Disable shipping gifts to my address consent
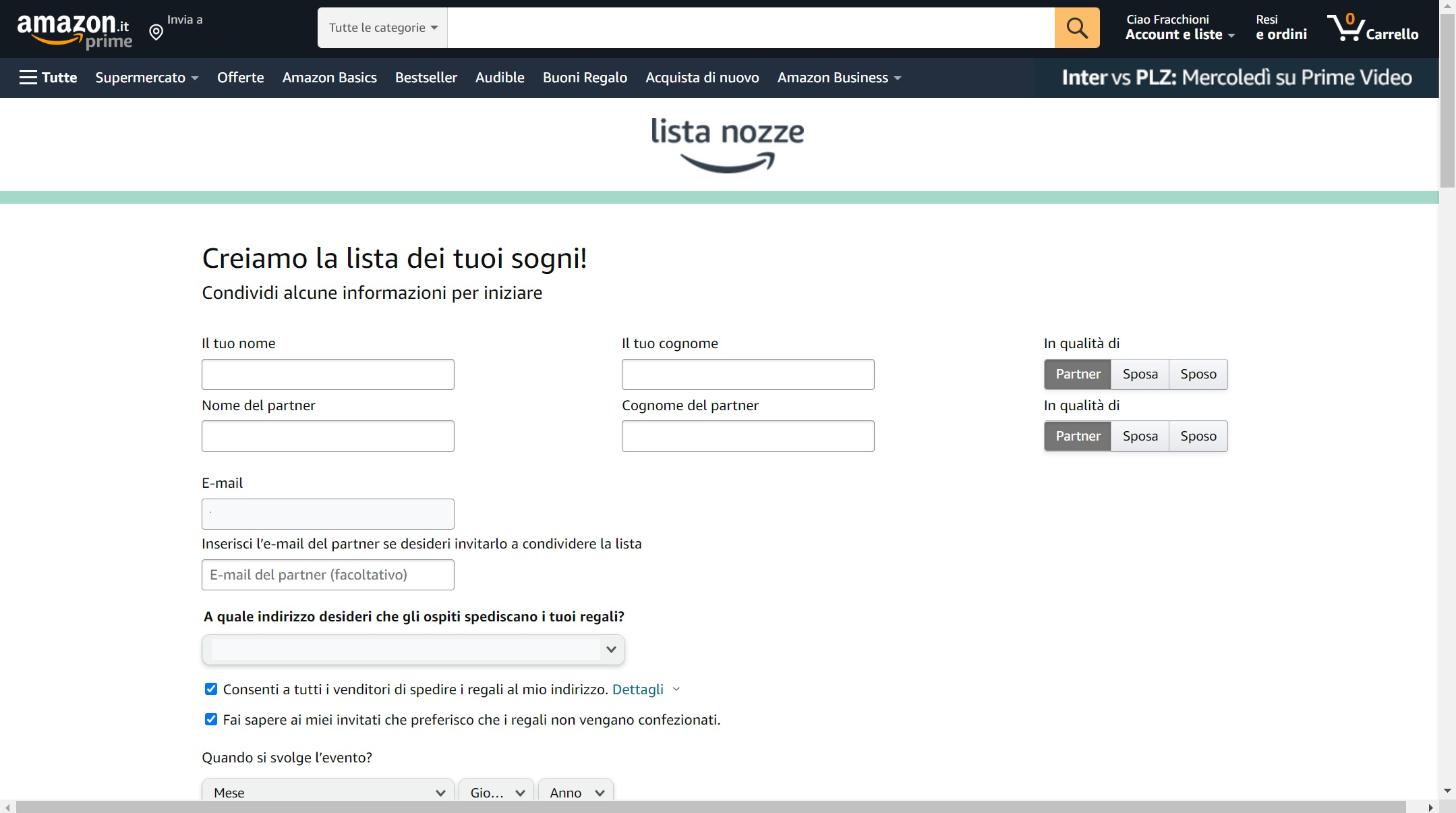The image size is (1456, 813). click(210, 689)
